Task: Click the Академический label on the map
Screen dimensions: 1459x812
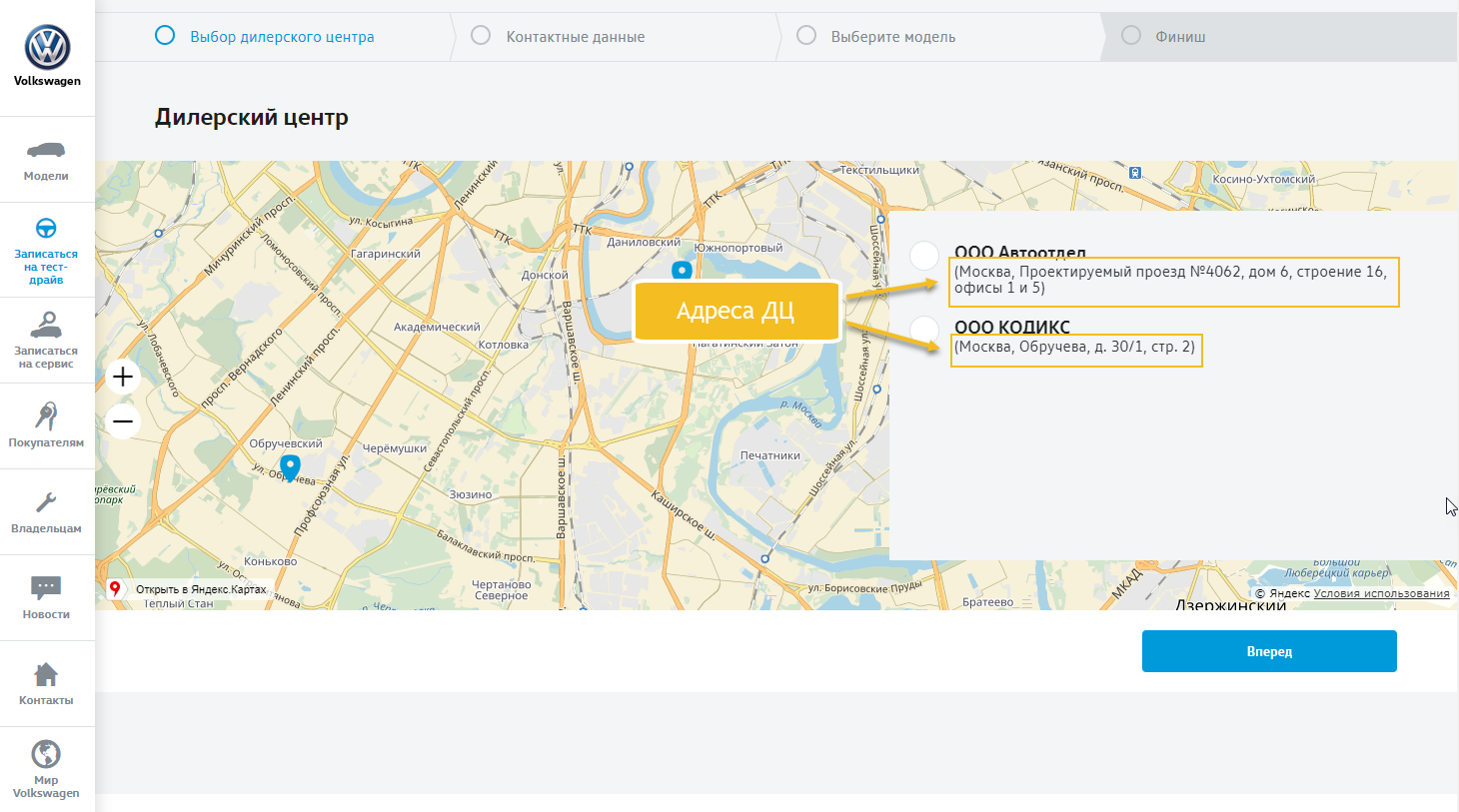Action: 437,327
